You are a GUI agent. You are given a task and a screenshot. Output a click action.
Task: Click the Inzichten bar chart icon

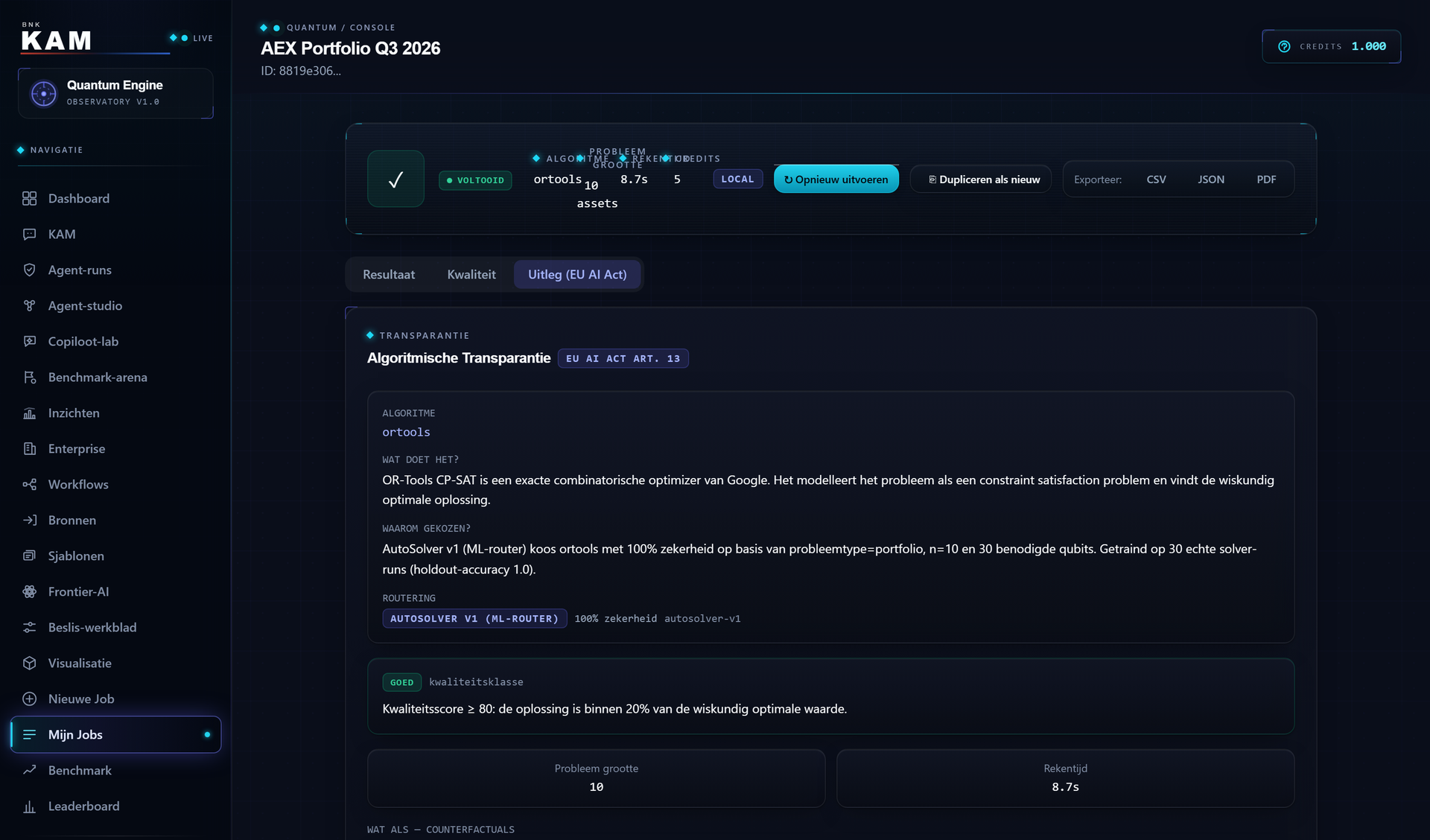29,413
